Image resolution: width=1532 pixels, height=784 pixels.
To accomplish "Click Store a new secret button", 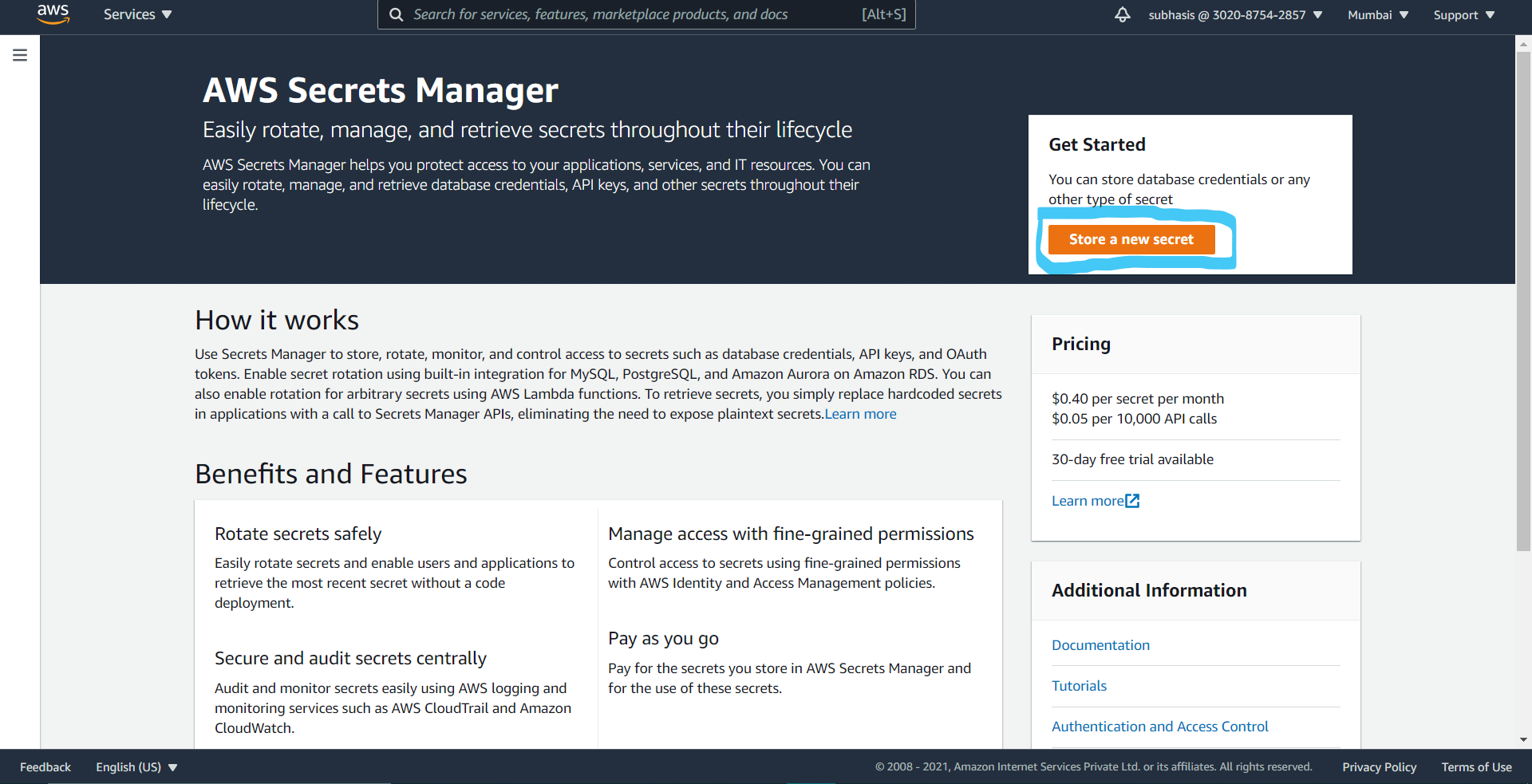I will coord(1131,239).
